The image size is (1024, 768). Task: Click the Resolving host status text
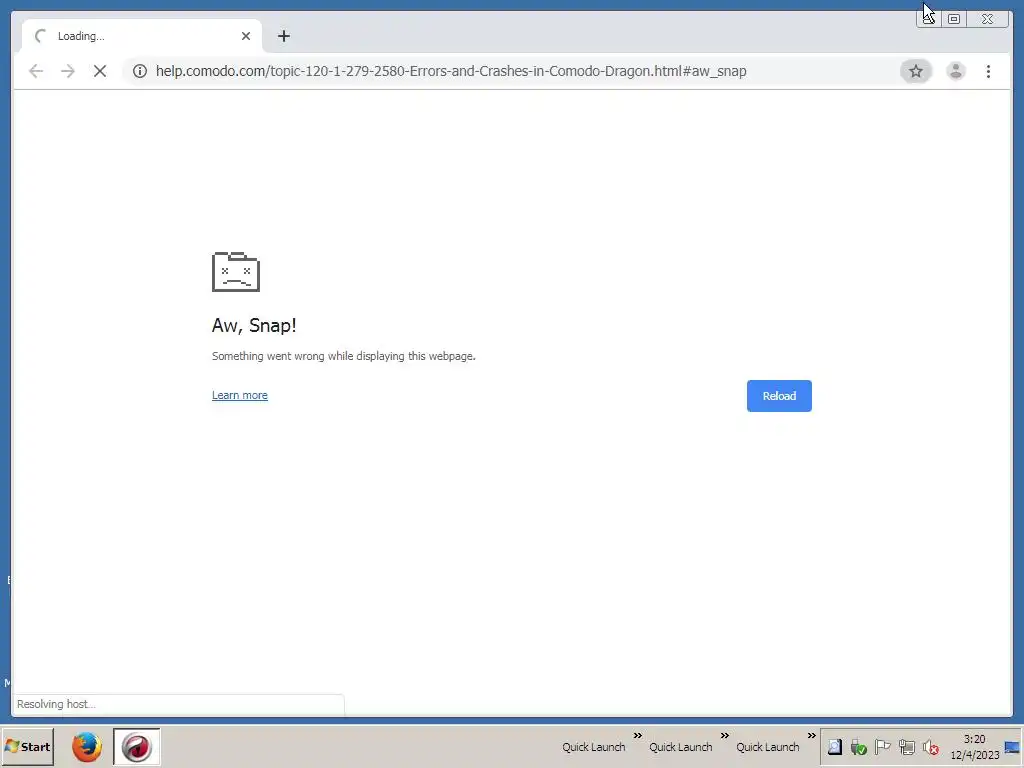point(56,704)
